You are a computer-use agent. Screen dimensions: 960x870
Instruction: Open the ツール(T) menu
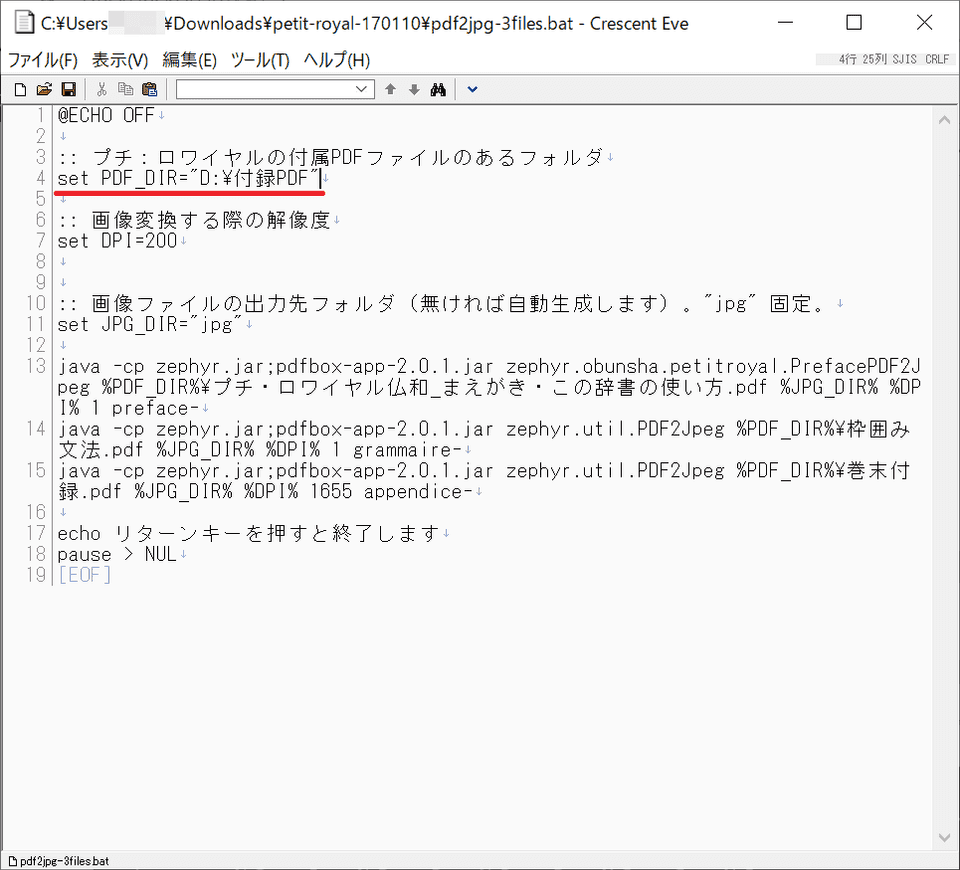259,59
